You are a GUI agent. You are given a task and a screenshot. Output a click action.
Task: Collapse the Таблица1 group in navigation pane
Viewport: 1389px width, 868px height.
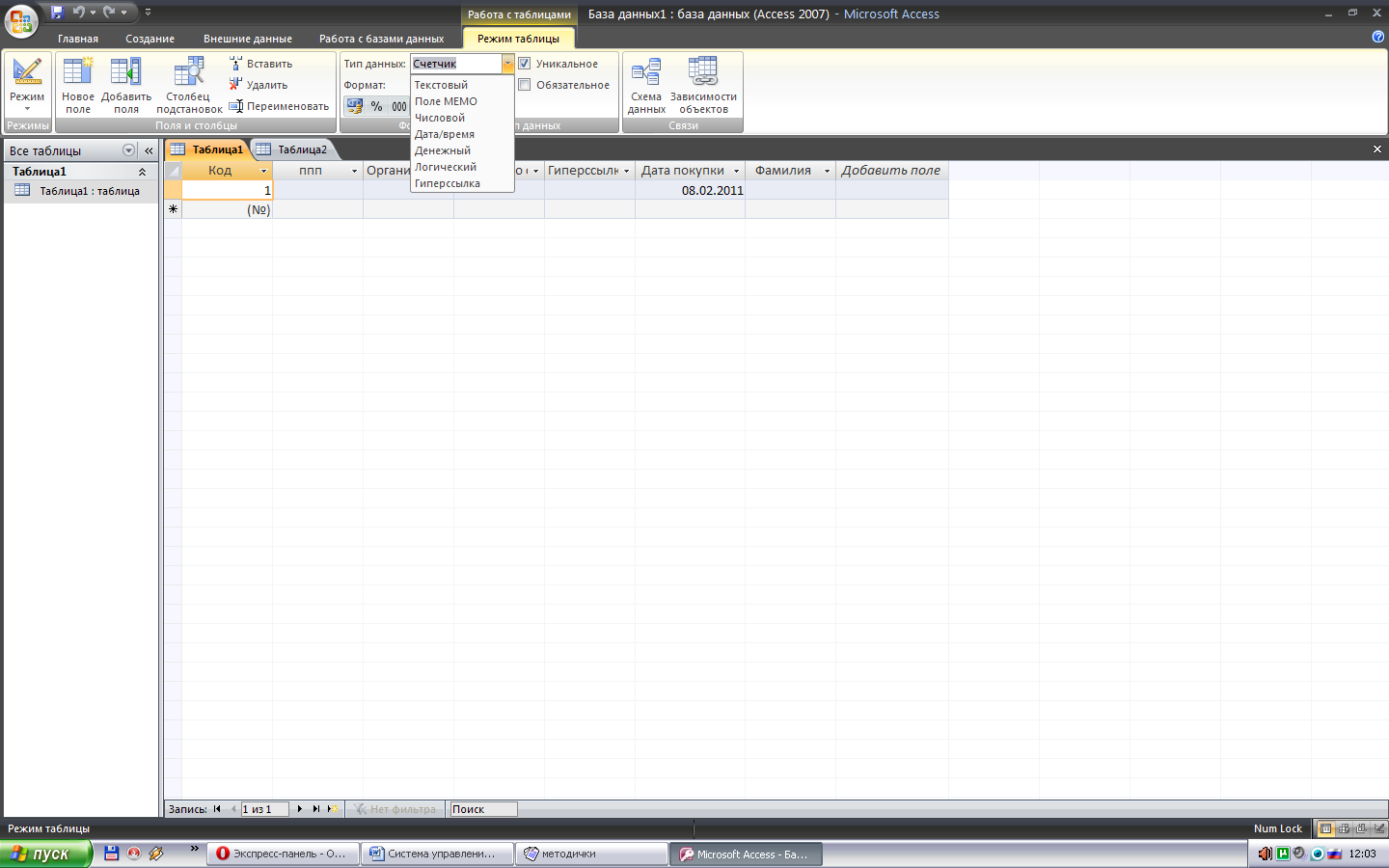pyautogui.click(x=142, y=172)
